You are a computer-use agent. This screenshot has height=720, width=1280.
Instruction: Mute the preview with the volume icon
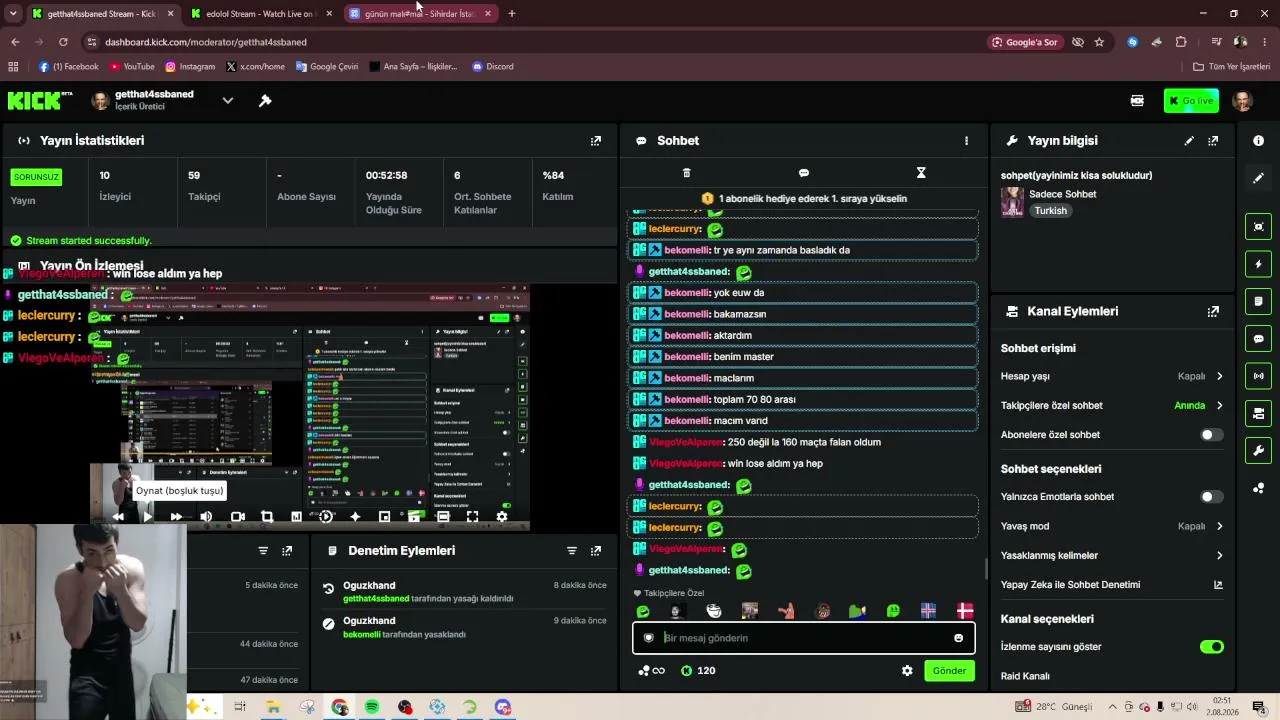pos(206,517)
